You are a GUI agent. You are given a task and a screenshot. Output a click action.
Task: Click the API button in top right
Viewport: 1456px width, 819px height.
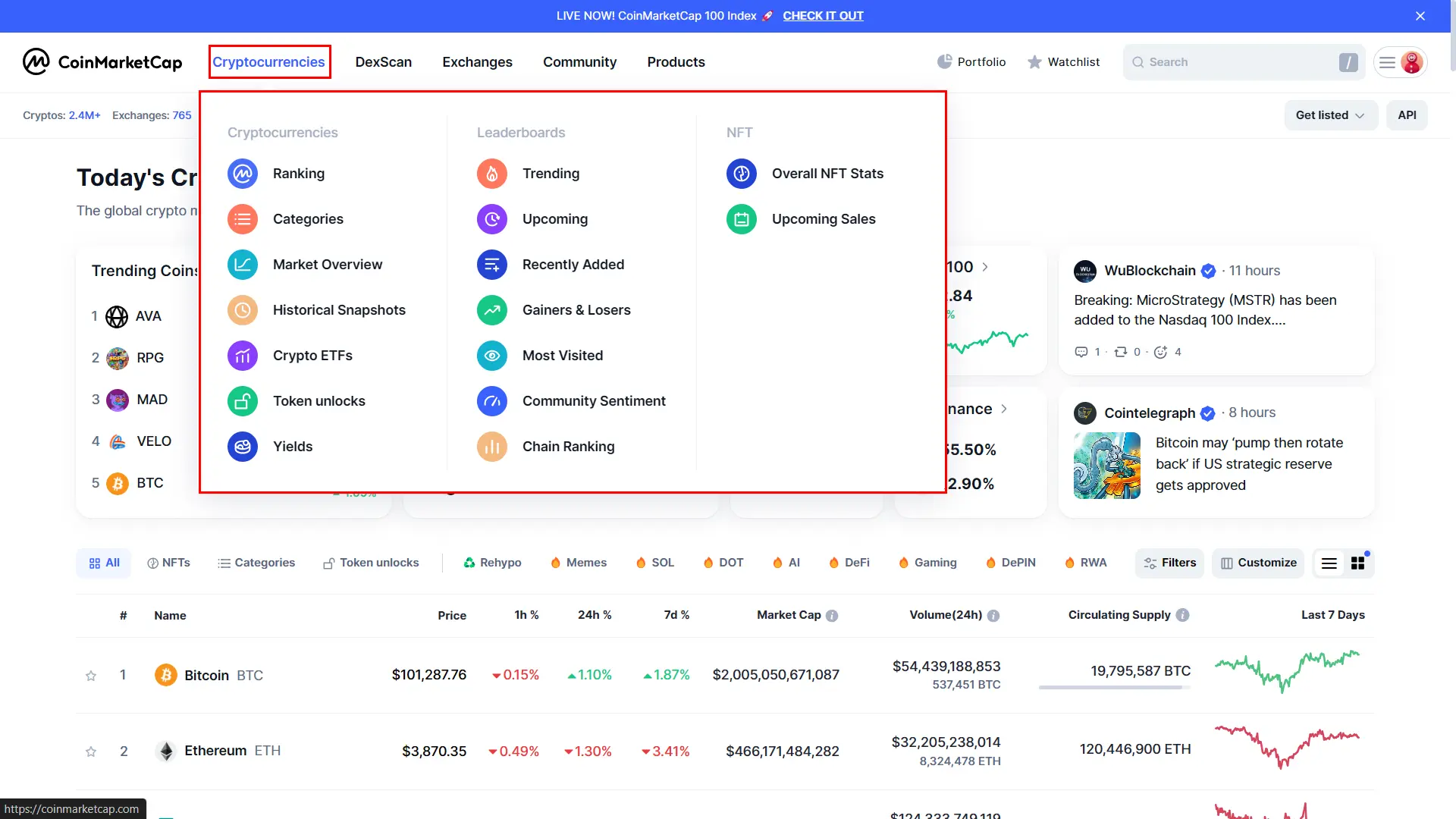coord(1407,115)
